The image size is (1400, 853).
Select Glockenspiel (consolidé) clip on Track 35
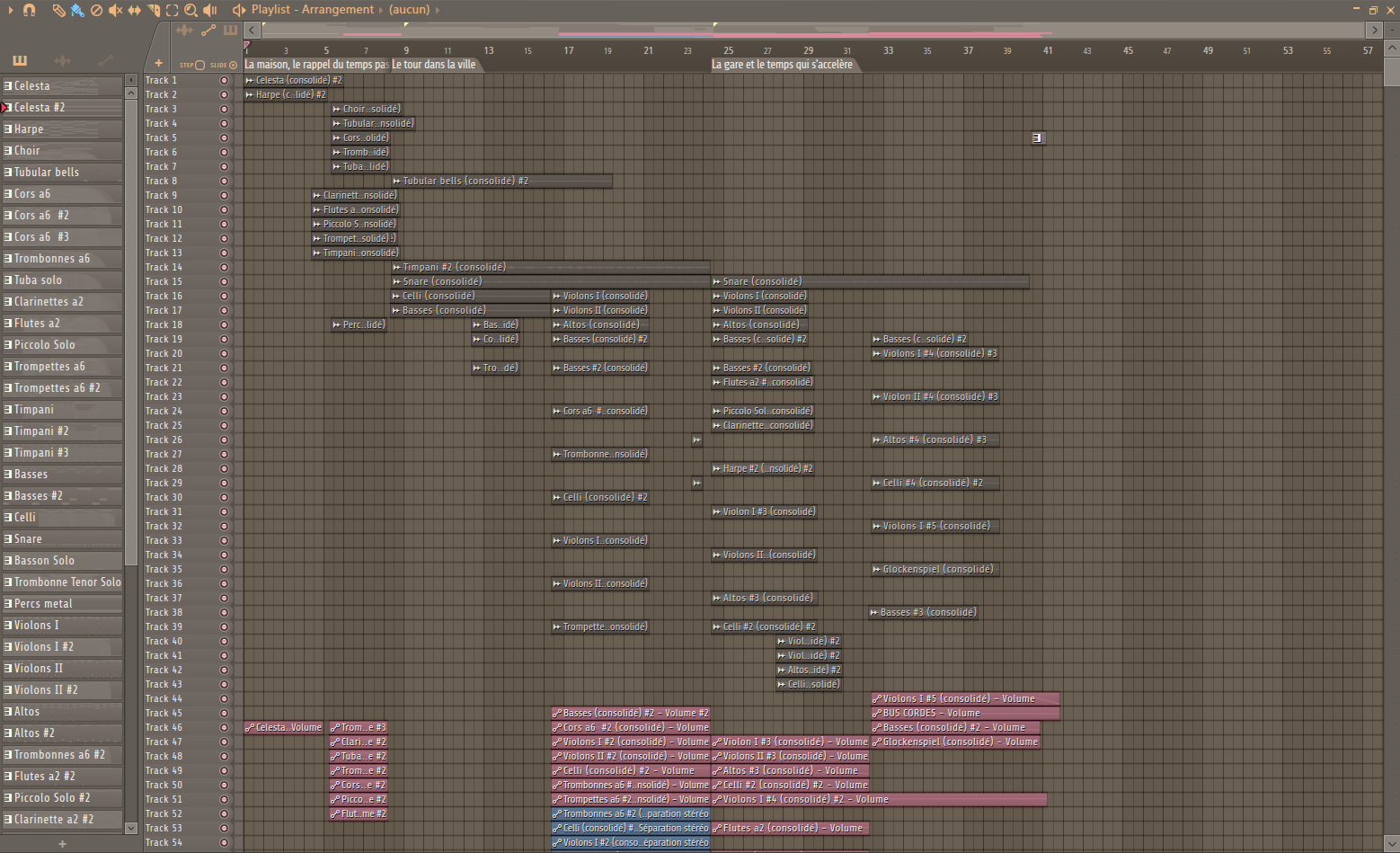pos(935,569)
